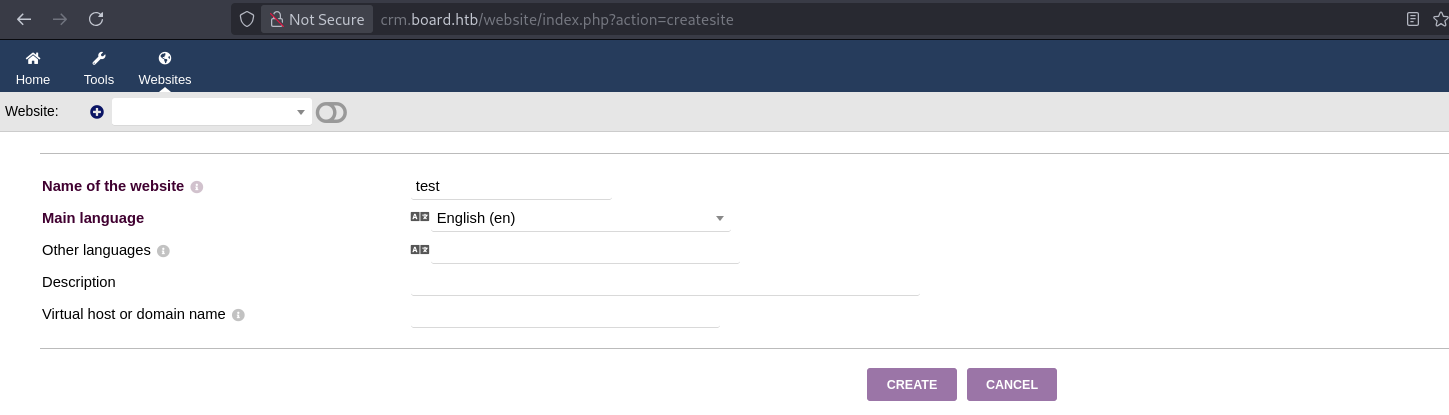The image size is (1449, 415).
Task: Open the Website selector dropdown
Action: pos(212,112)
